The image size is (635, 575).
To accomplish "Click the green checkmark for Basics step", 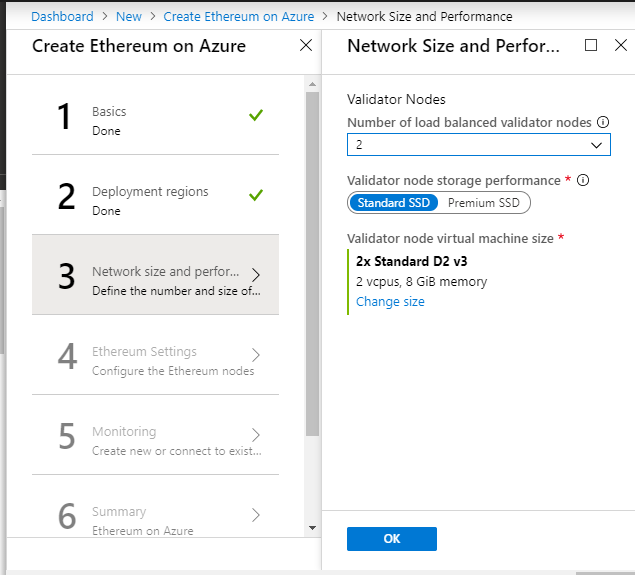I will click(x=256, y=115).
